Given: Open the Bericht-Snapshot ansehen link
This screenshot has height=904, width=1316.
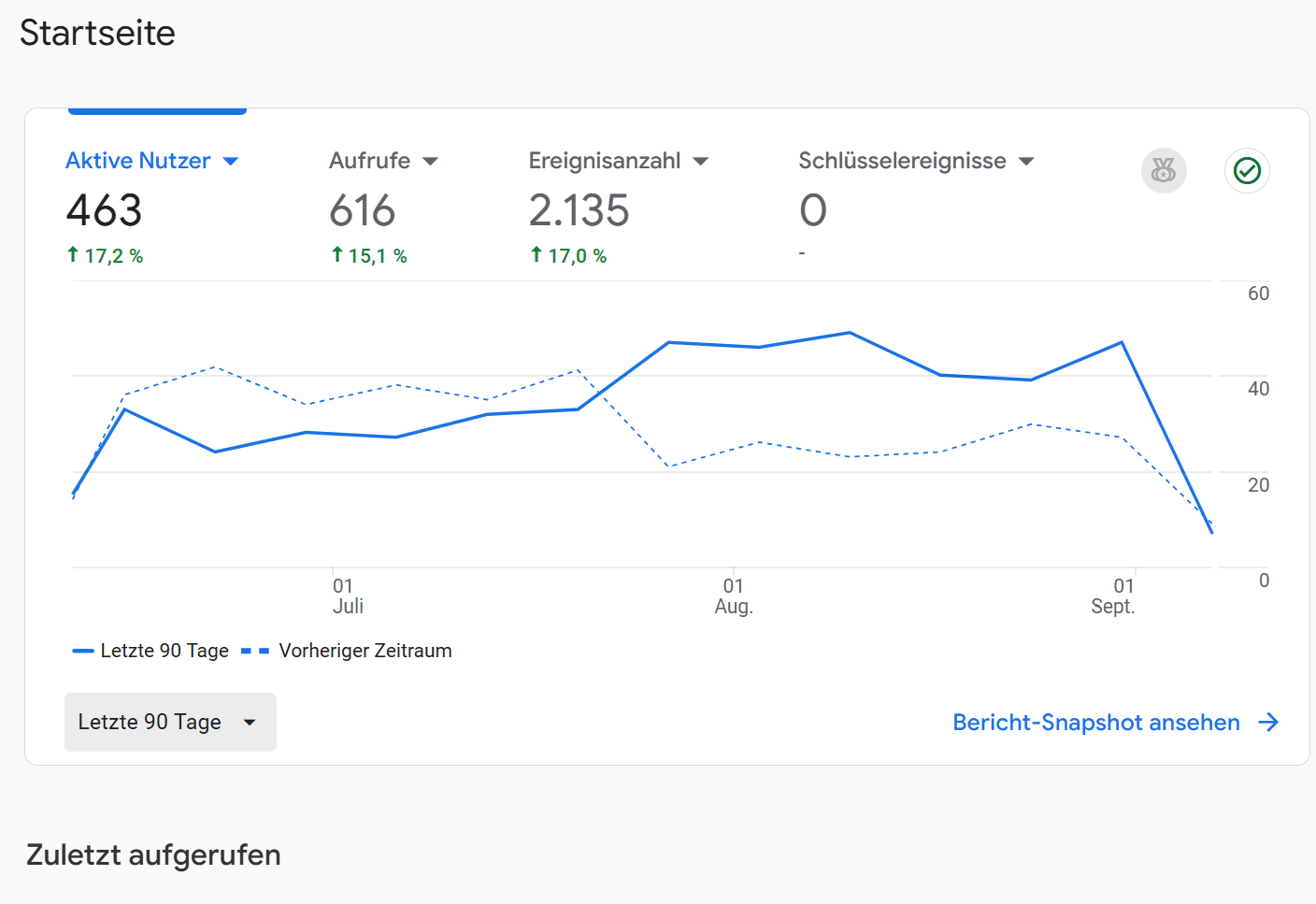Looking at the screenshot, I should click(x=1095, y=723).
